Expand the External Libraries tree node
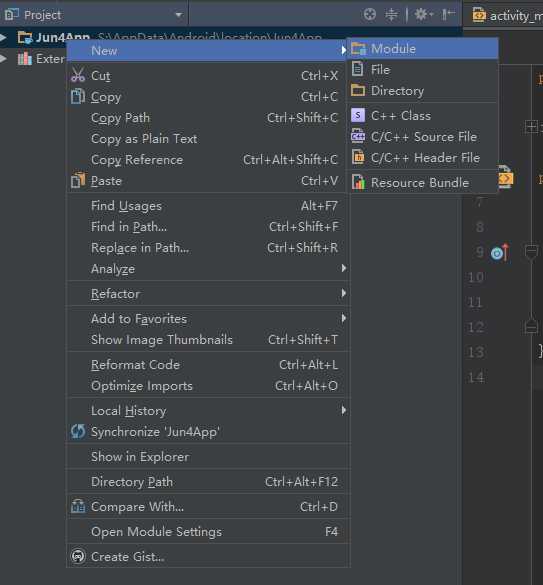This screenshot has width=543, height=585. tap(3, 59)
